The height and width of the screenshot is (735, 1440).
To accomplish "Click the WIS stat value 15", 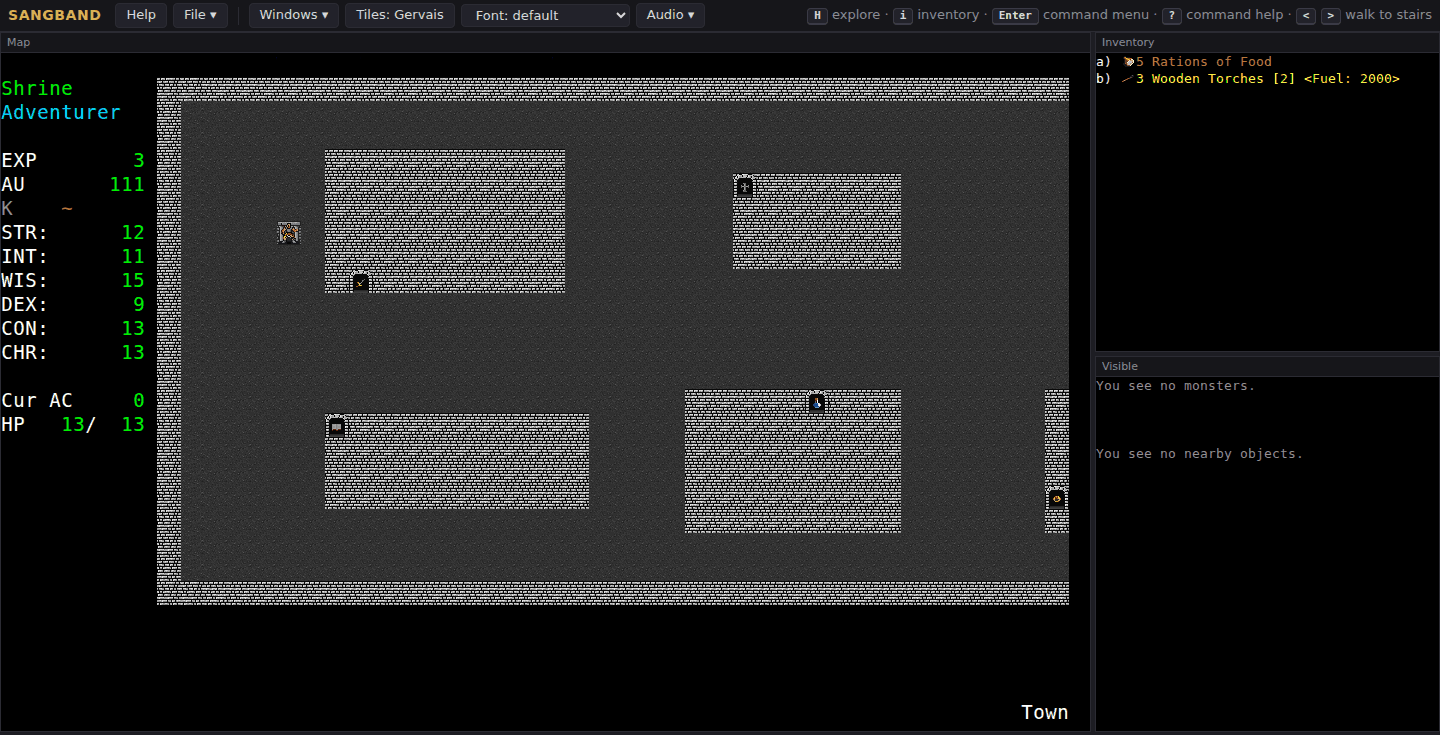I will tap(133, 280).
